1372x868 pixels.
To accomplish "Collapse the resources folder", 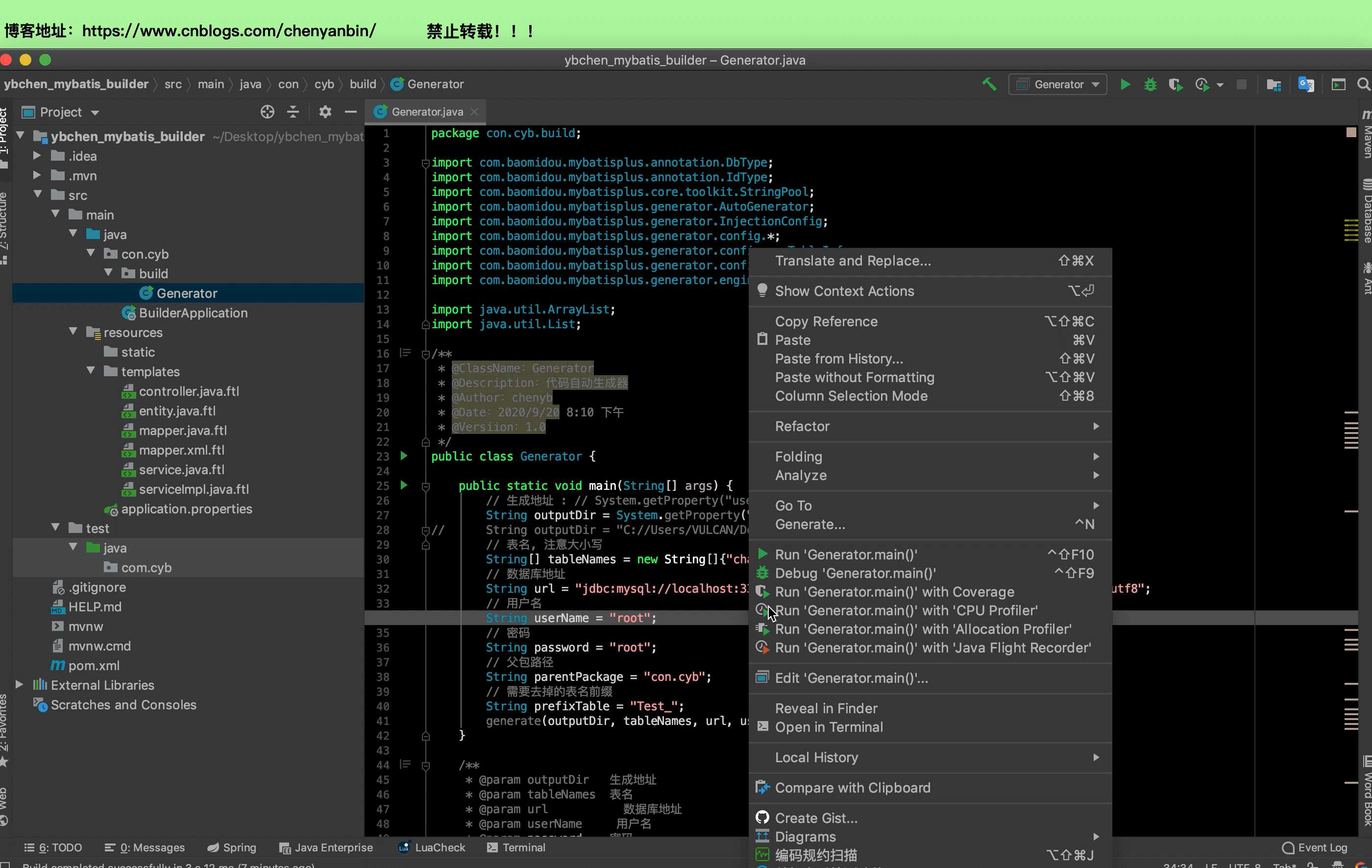I will 73,332.
